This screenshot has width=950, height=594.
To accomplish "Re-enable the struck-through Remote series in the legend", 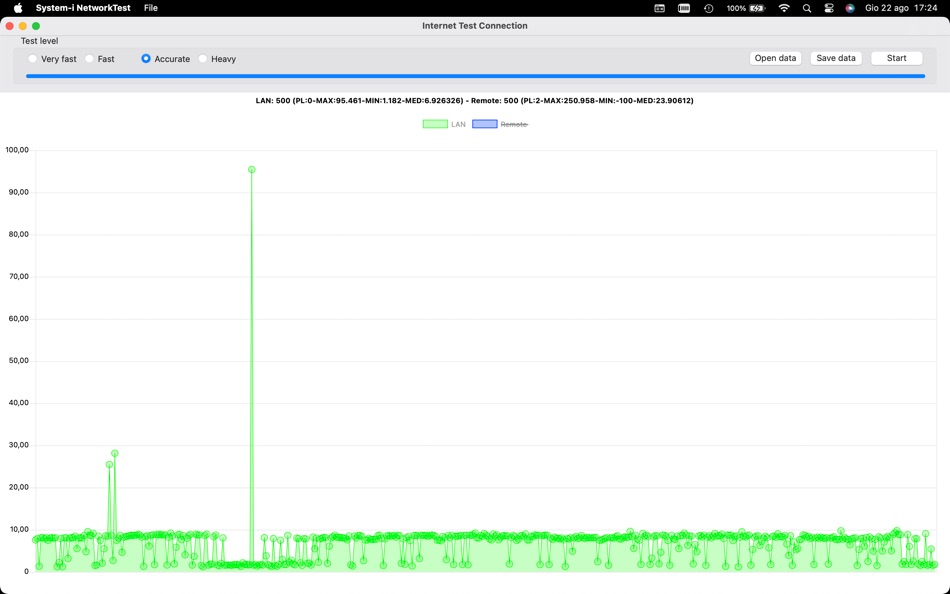I will tap(514, 123).
